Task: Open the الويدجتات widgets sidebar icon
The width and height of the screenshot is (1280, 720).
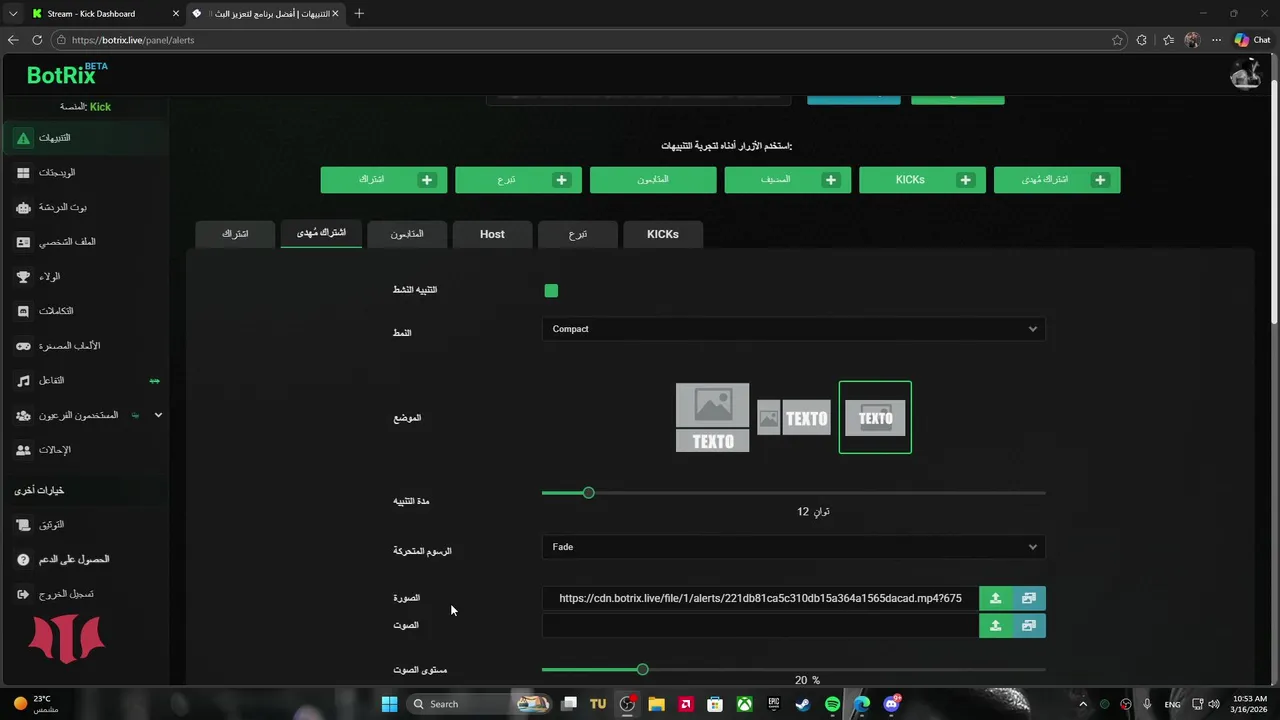Action: 23,173
